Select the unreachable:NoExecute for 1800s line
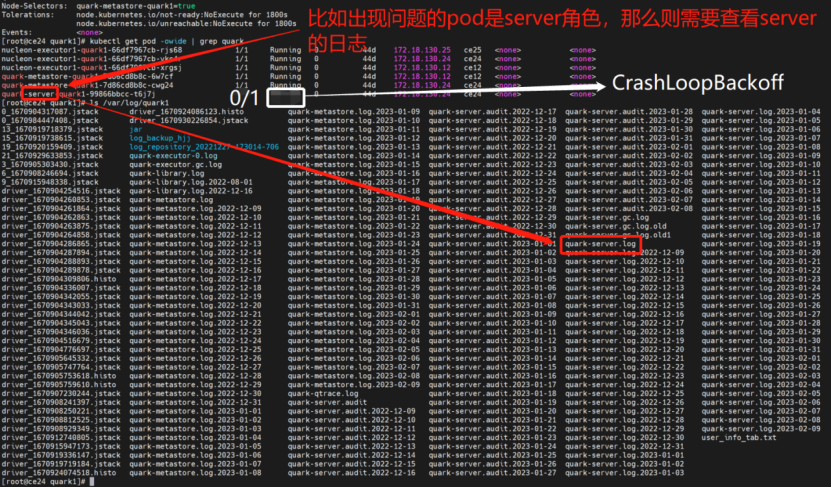 pos(186,23)
